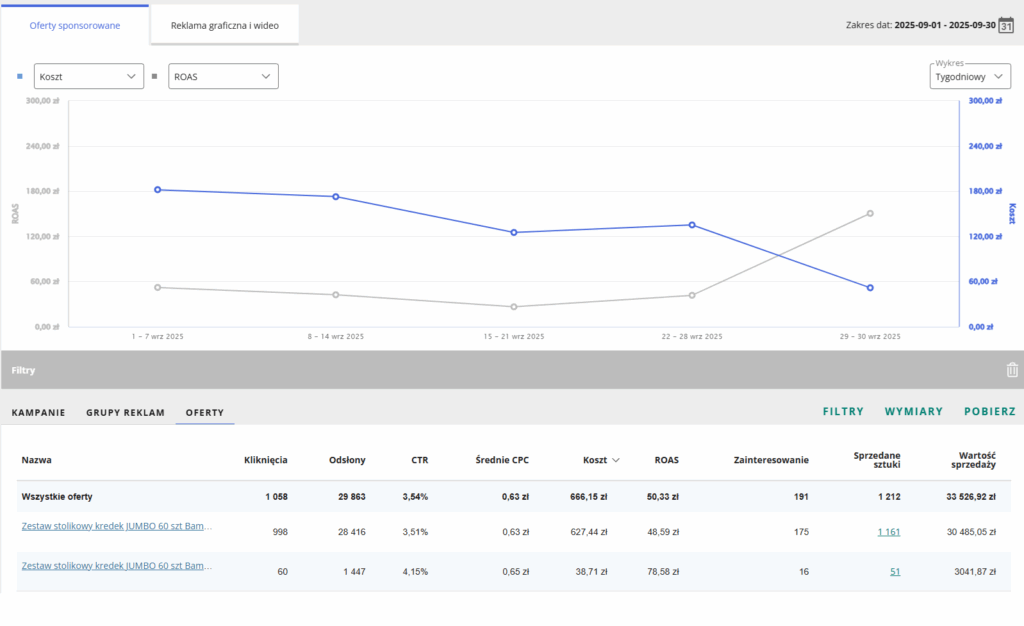The height and width of the screenshot is (626, 1024).
Task: Click the FILTRY button
Action: click(843, 411)
